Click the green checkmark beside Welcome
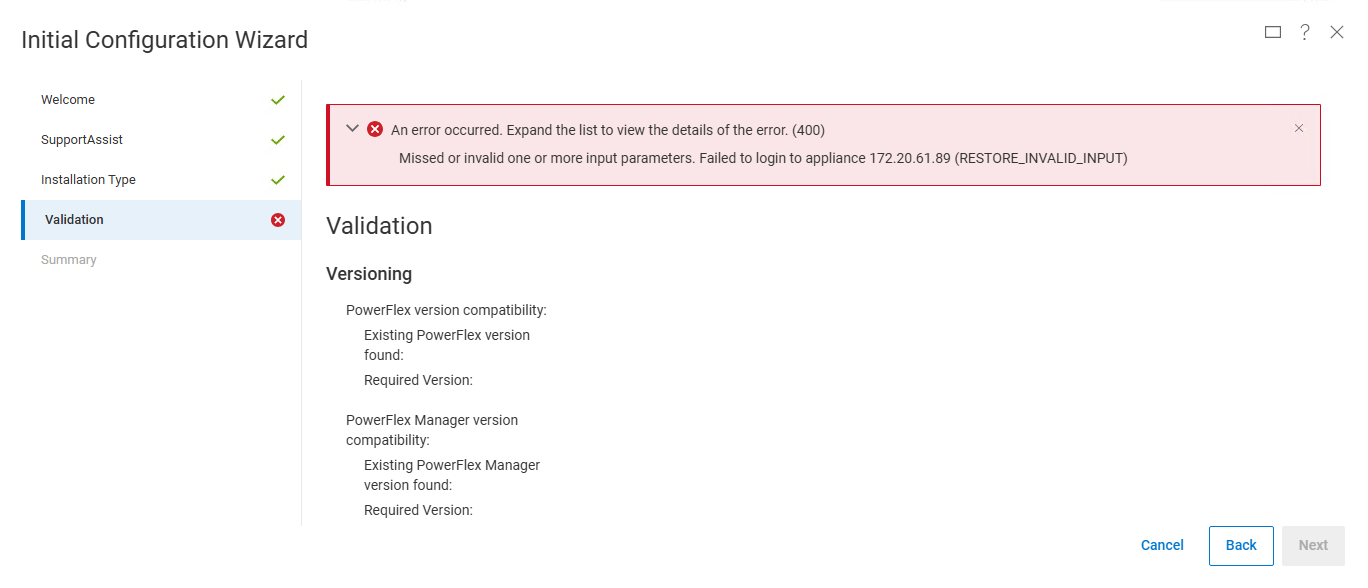This screenshot has width=1368, height=588. [x=278, y=99]
